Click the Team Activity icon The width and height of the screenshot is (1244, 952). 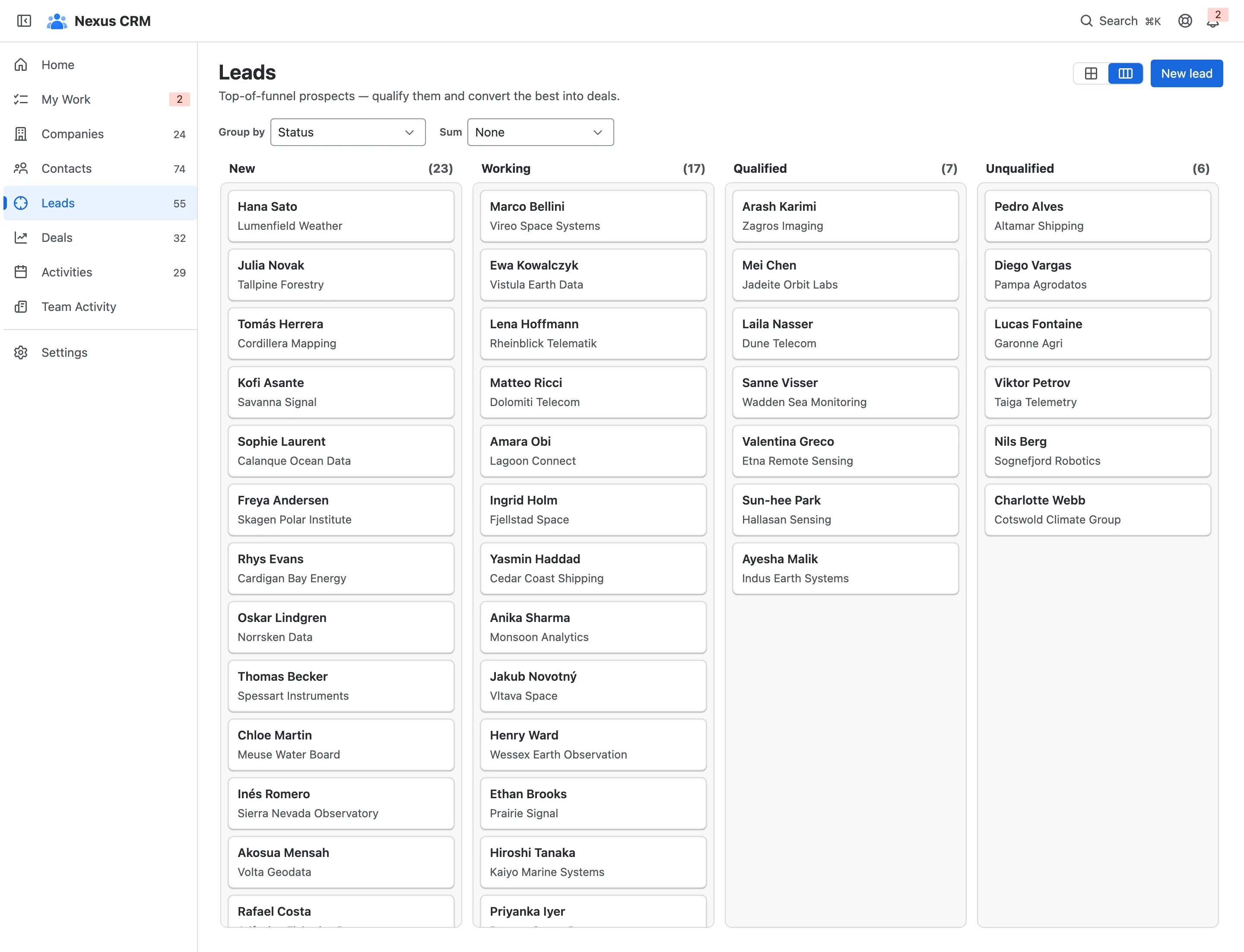click(x=21, y=307)
